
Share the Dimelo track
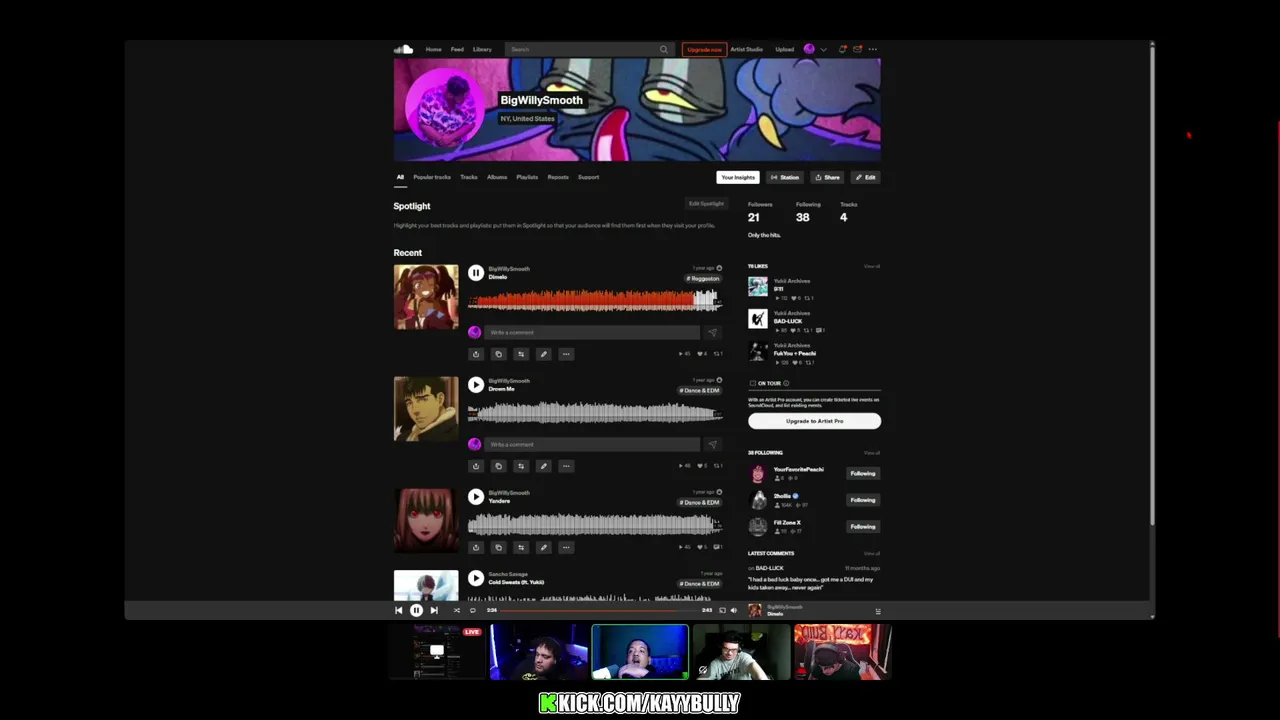pos(476,354)
